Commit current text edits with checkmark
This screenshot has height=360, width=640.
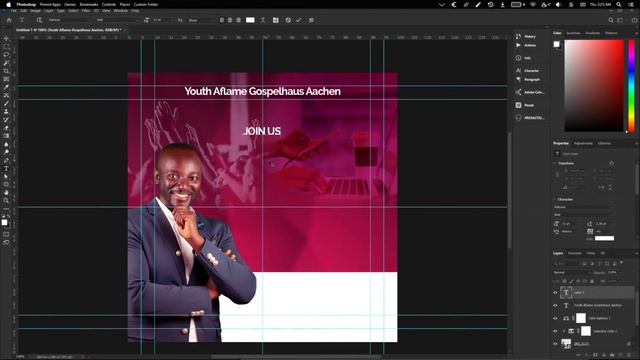[299, 20]
